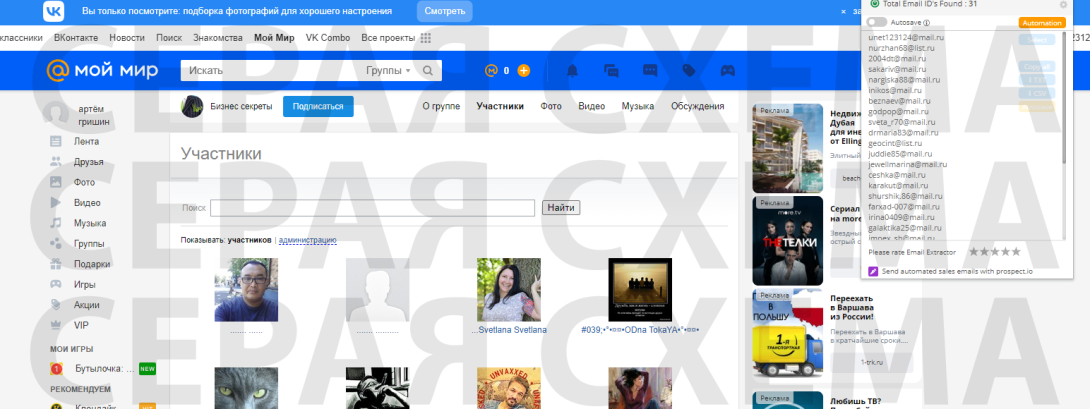Open the Мой Мир home logo
This screenshot has height=409, width=1090.
[x=102, y=70]
